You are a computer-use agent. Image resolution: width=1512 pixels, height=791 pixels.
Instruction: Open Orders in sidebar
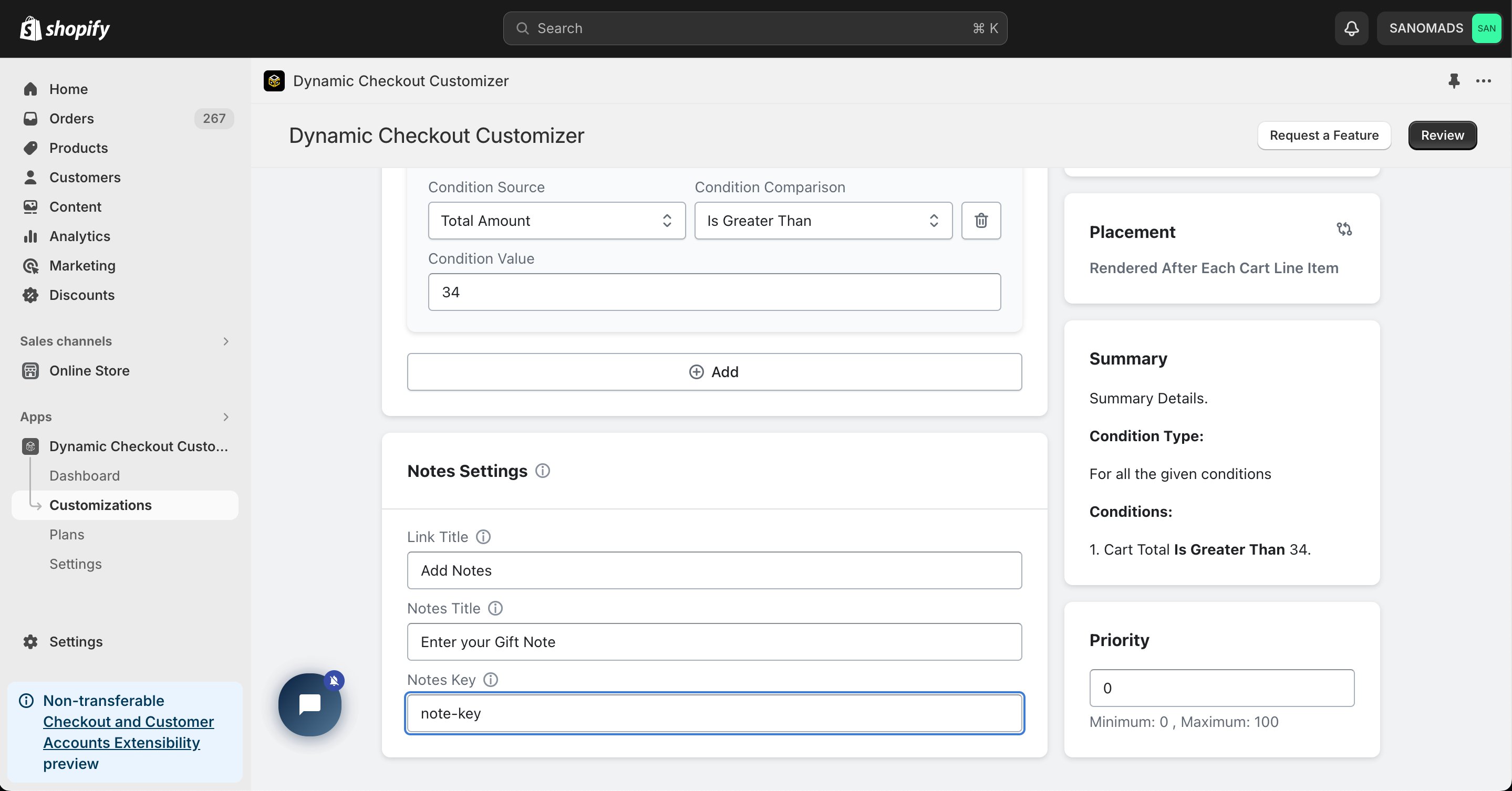[125, 119]
